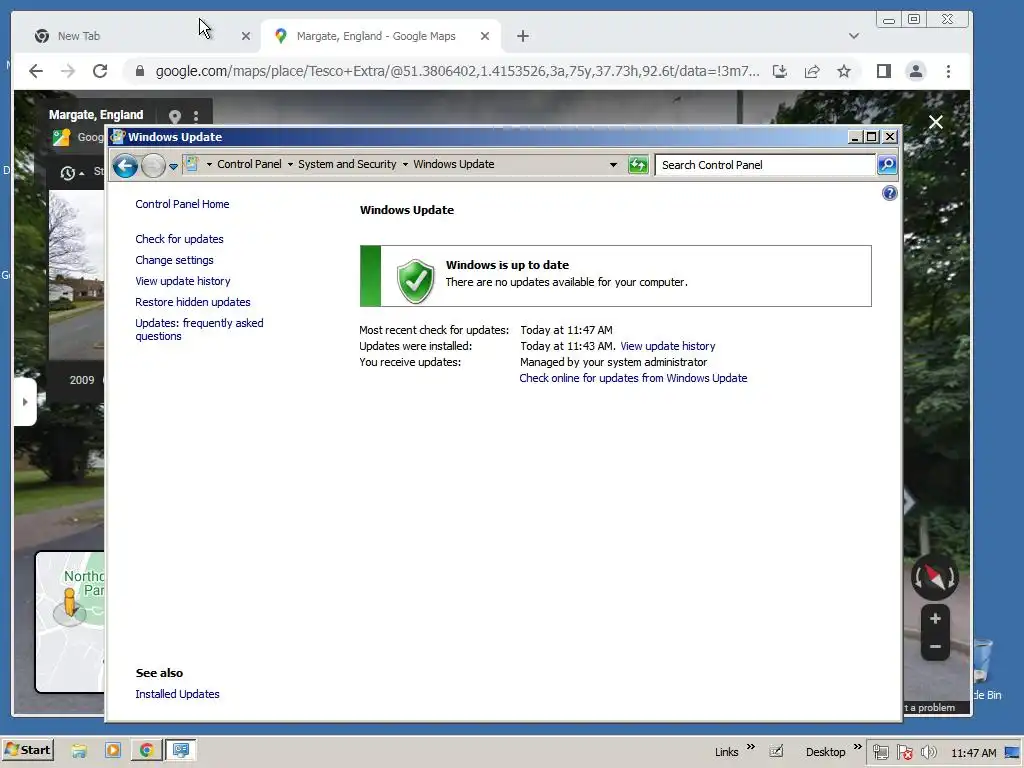Open Control Panel Home
Image resolution: width=1024 pixels, height=768 pixels.
[x=182, y=204]
